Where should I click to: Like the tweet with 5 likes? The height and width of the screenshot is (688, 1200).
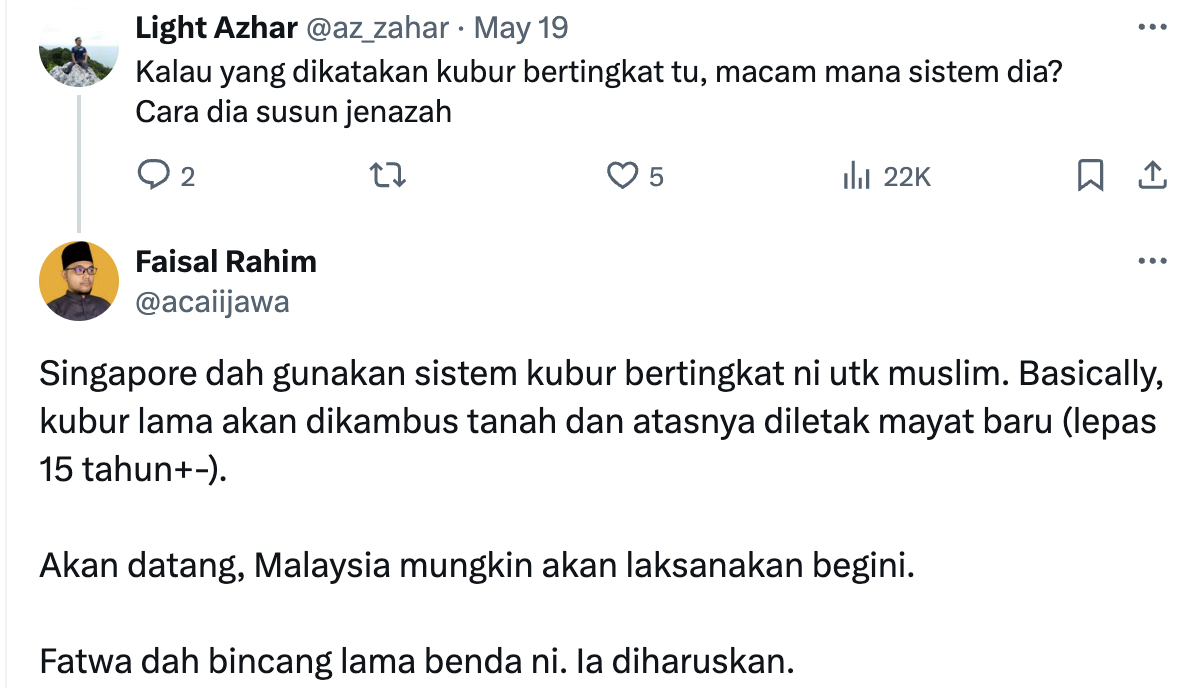coord(623,176)
